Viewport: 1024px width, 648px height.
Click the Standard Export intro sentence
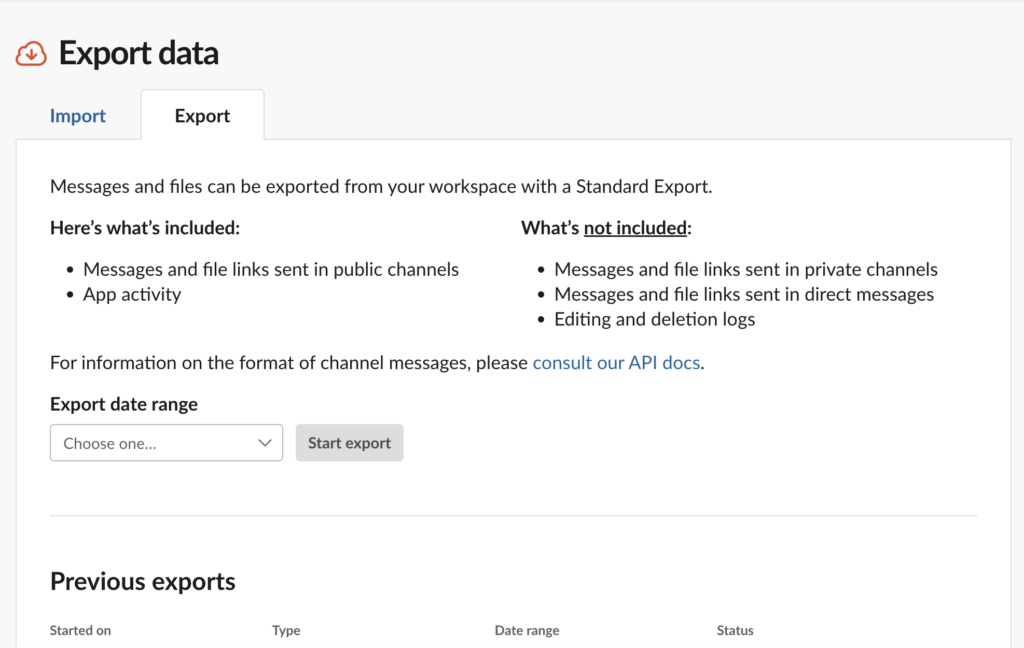tap(381, 187)
